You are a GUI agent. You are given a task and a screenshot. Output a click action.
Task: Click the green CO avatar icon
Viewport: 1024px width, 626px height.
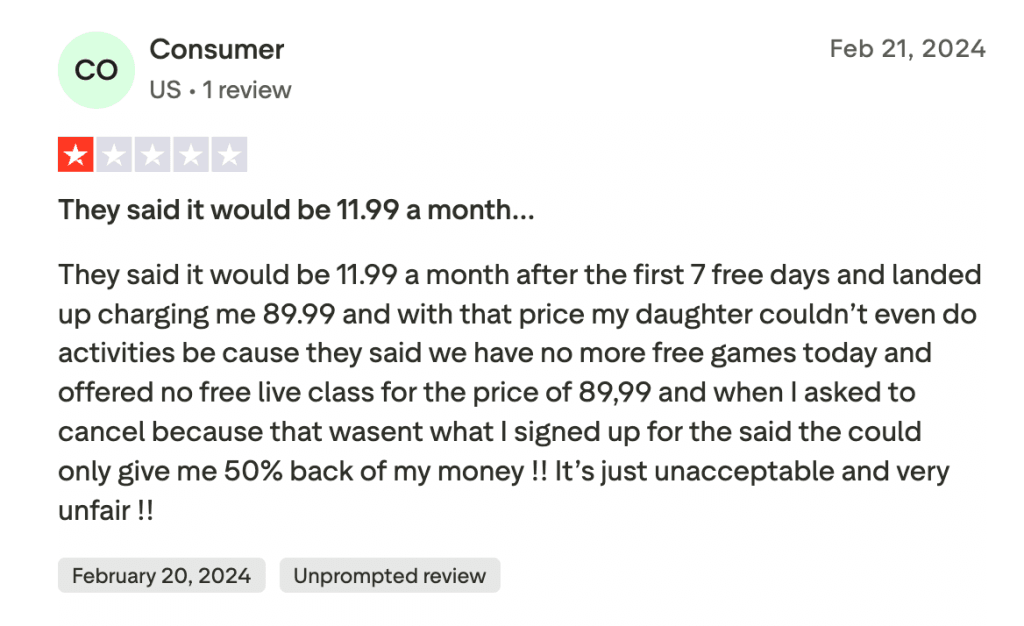pyautogui.click(x=96, y=70)
